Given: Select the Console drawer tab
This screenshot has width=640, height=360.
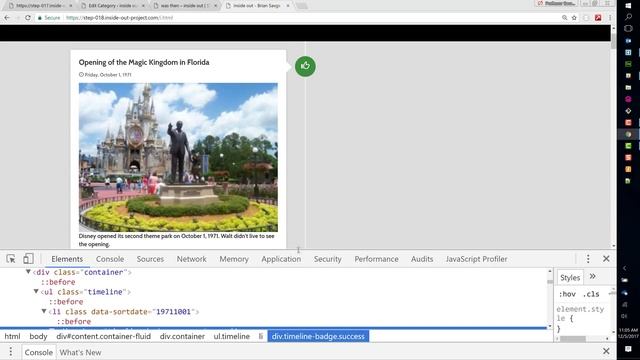Looking at the screenshot, I should point(38,352).
